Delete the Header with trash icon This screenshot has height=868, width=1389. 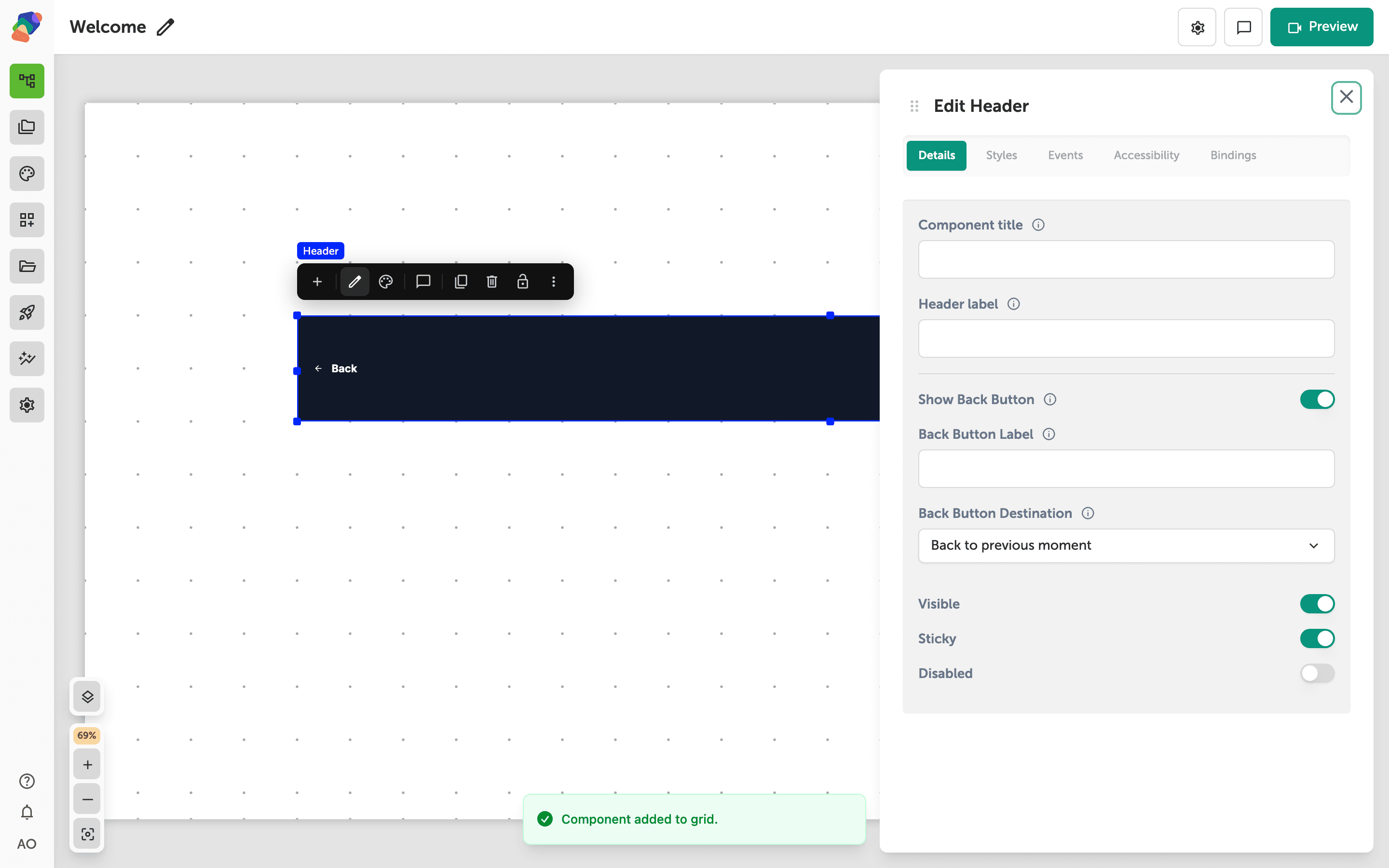click(492, 281)
